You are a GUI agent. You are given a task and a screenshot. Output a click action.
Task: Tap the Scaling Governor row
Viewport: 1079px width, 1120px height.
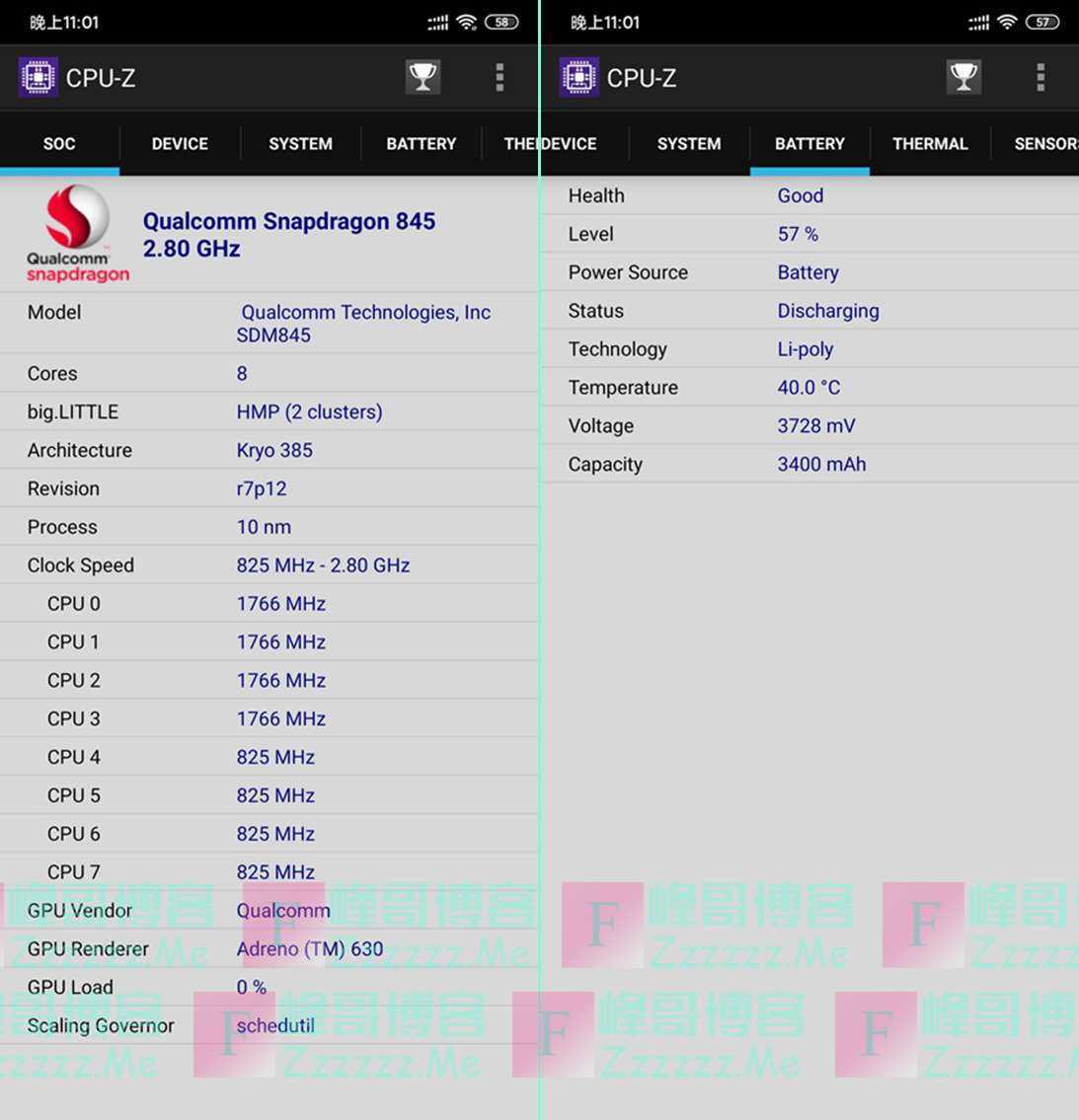point(269,1025)
